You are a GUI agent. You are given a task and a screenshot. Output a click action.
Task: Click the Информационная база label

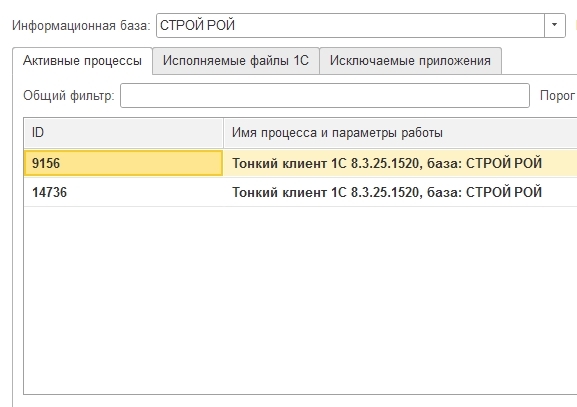coord(81,26)
